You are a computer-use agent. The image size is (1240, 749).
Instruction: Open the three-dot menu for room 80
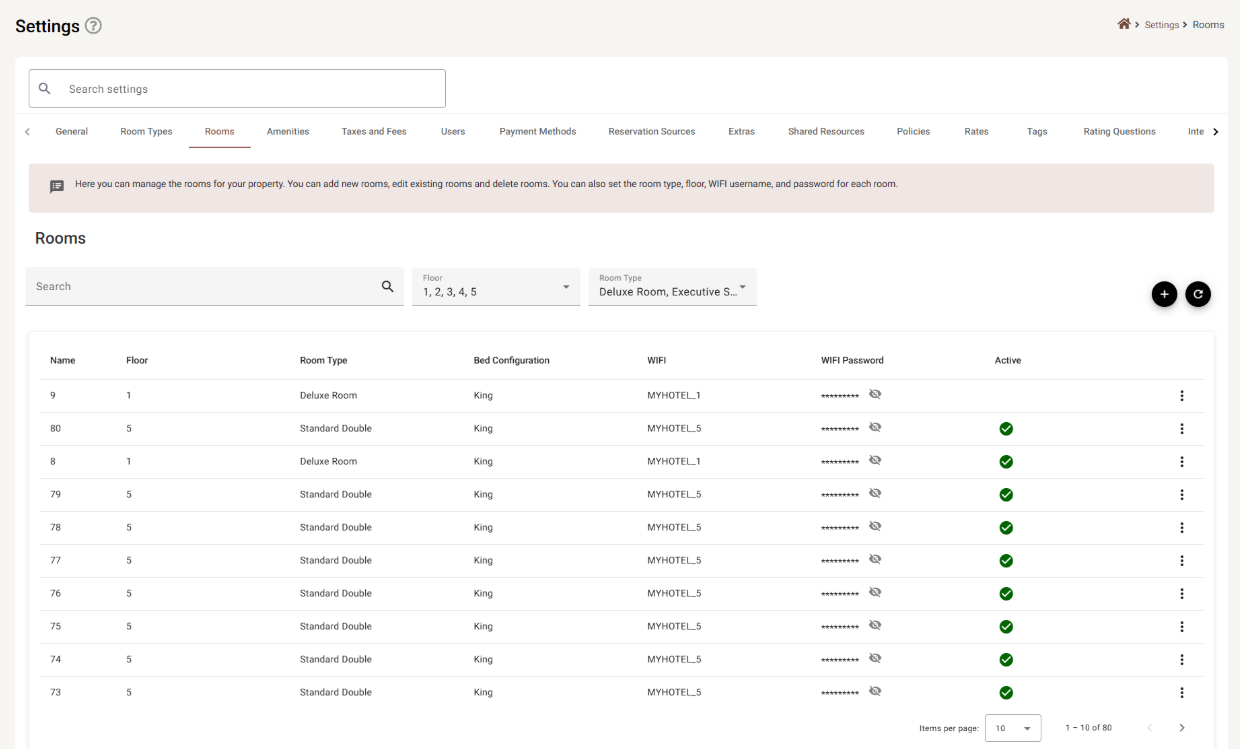1182,429
